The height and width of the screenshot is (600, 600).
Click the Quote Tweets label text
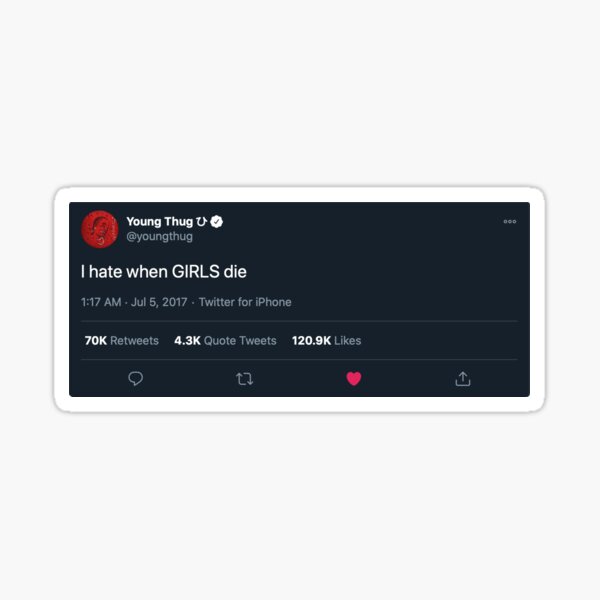point(240,341)
